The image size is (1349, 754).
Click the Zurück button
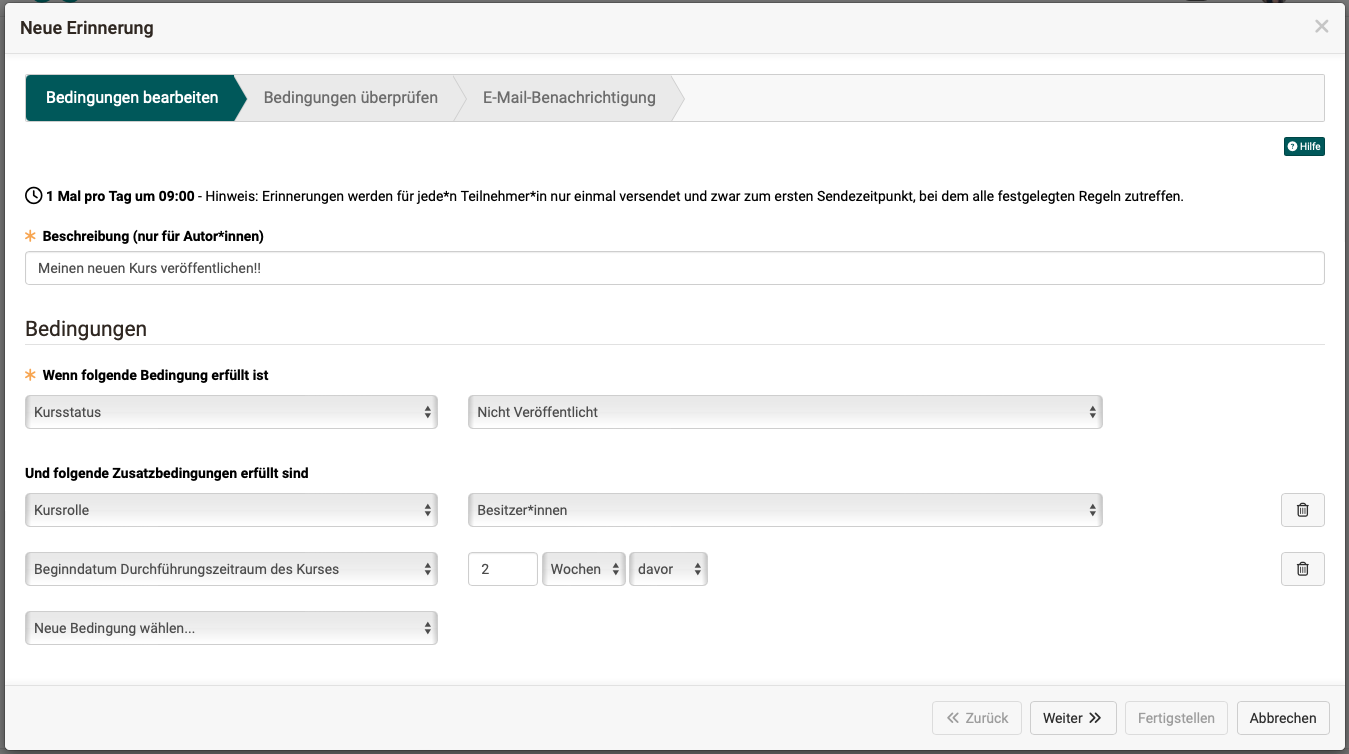pos(977,718)
